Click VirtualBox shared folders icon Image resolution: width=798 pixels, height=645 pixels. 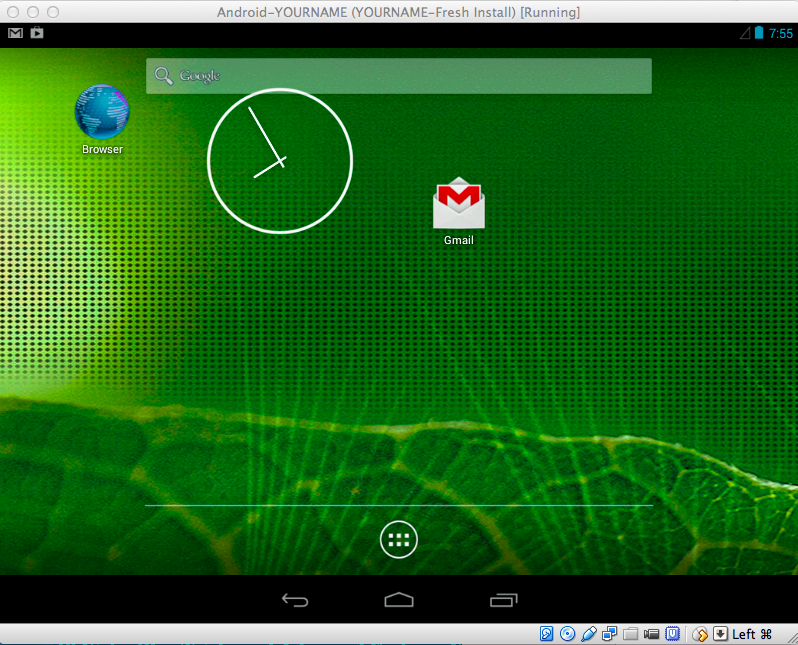[631, 634]
